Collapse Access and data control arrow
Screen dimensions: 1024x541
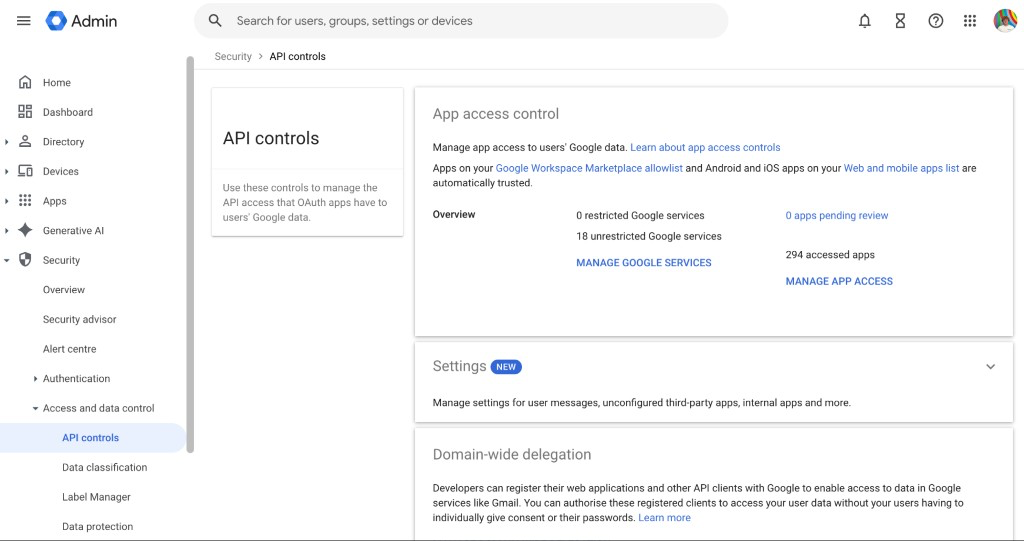[35, 408]
